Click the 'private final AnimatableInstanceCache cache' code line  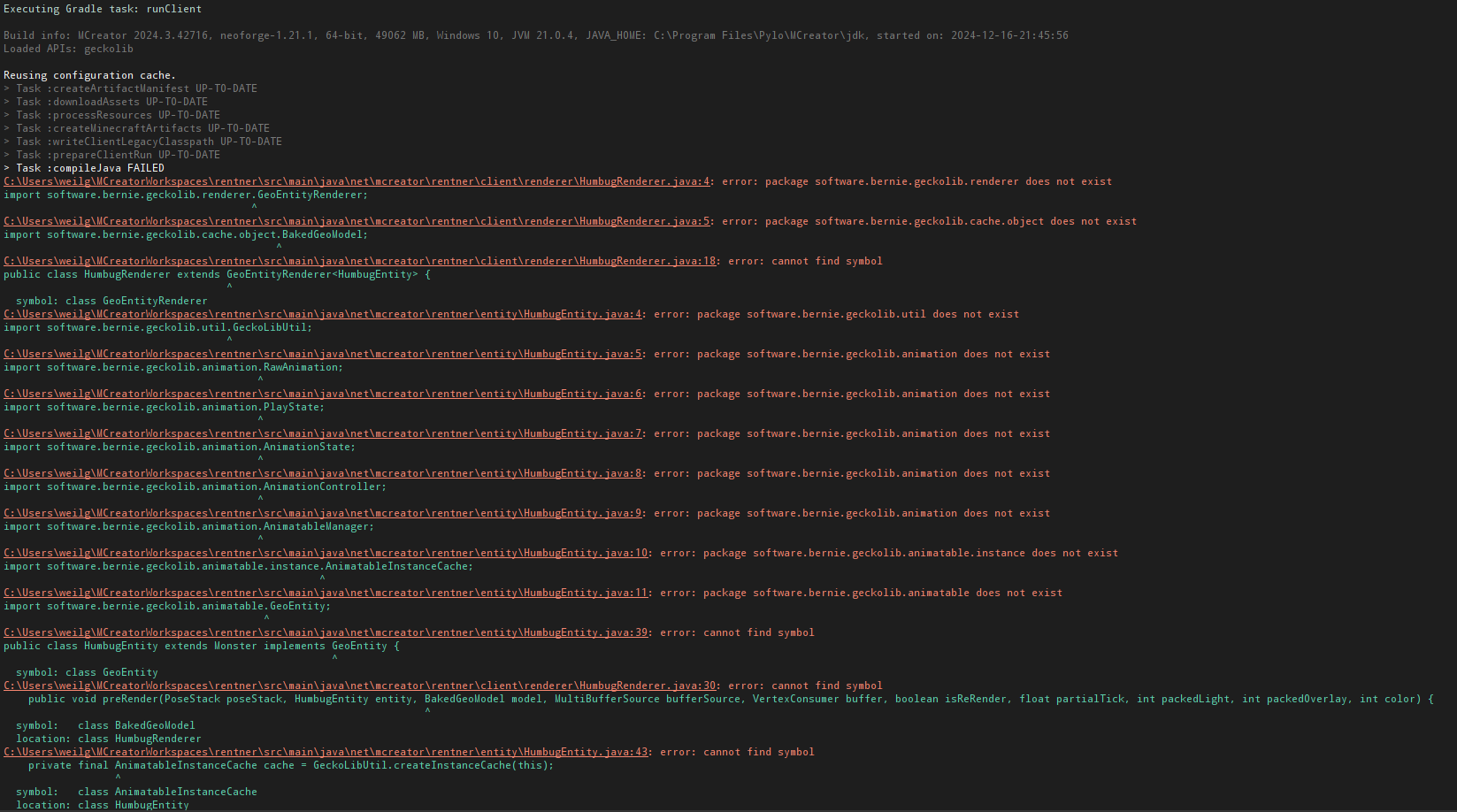tap(291, 765)
